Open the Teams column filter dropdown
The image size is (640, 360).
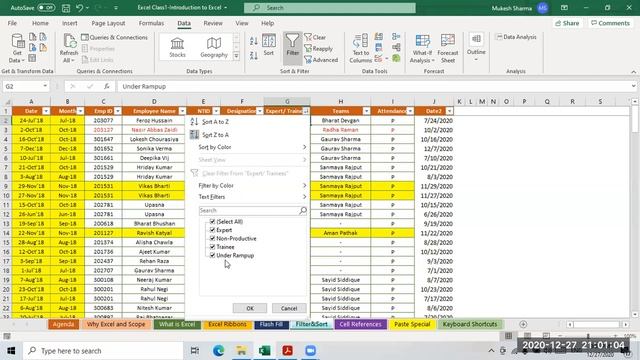pos(367,111)
